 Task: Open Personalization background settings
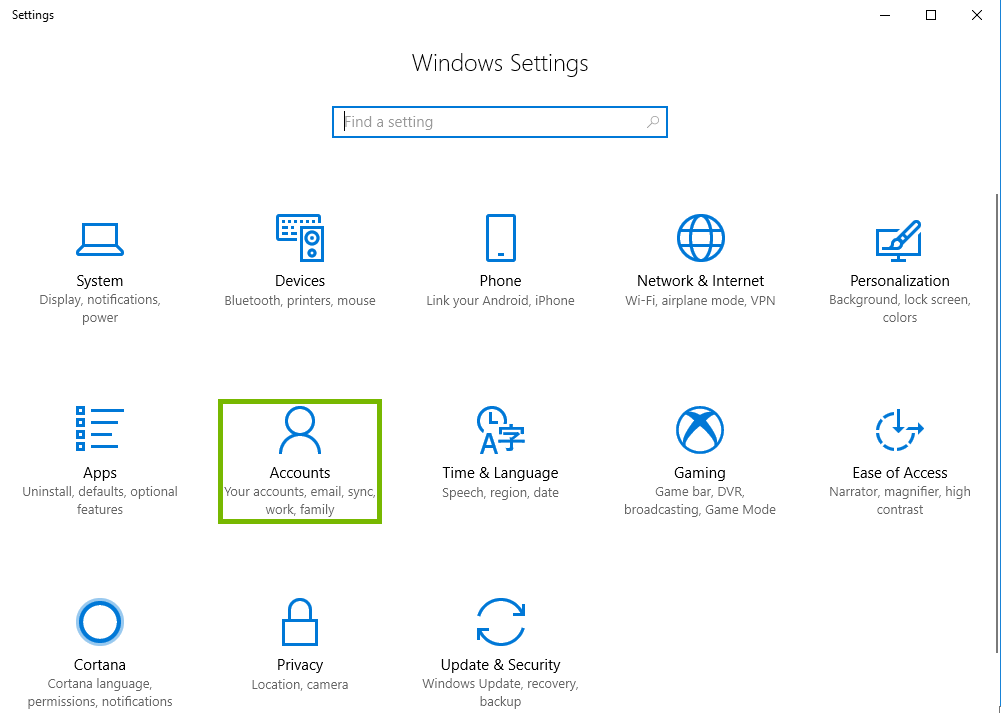click(x=899, y=240)
